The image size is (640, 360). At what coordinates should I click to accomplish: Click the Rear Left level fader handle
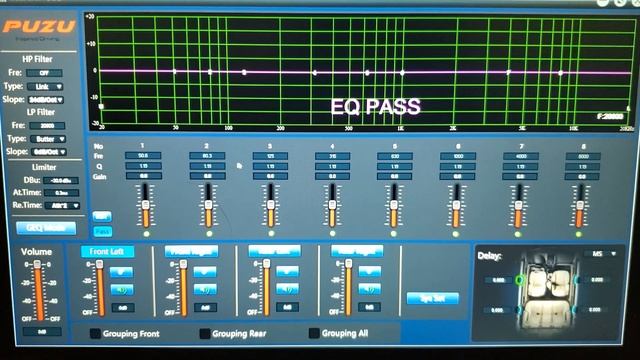click(x=267, y=264)
